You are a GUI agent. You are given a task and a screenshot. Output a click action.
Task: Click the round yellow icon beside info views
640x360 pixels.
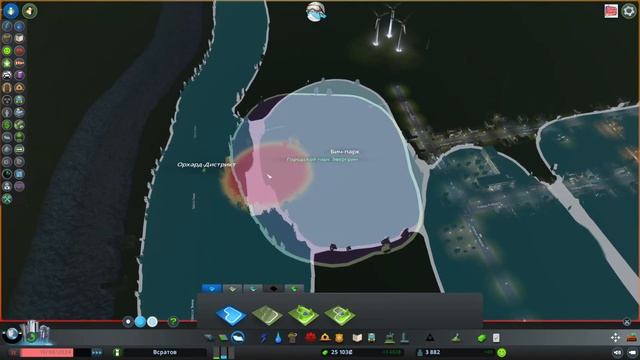click(x=29, y=11)
